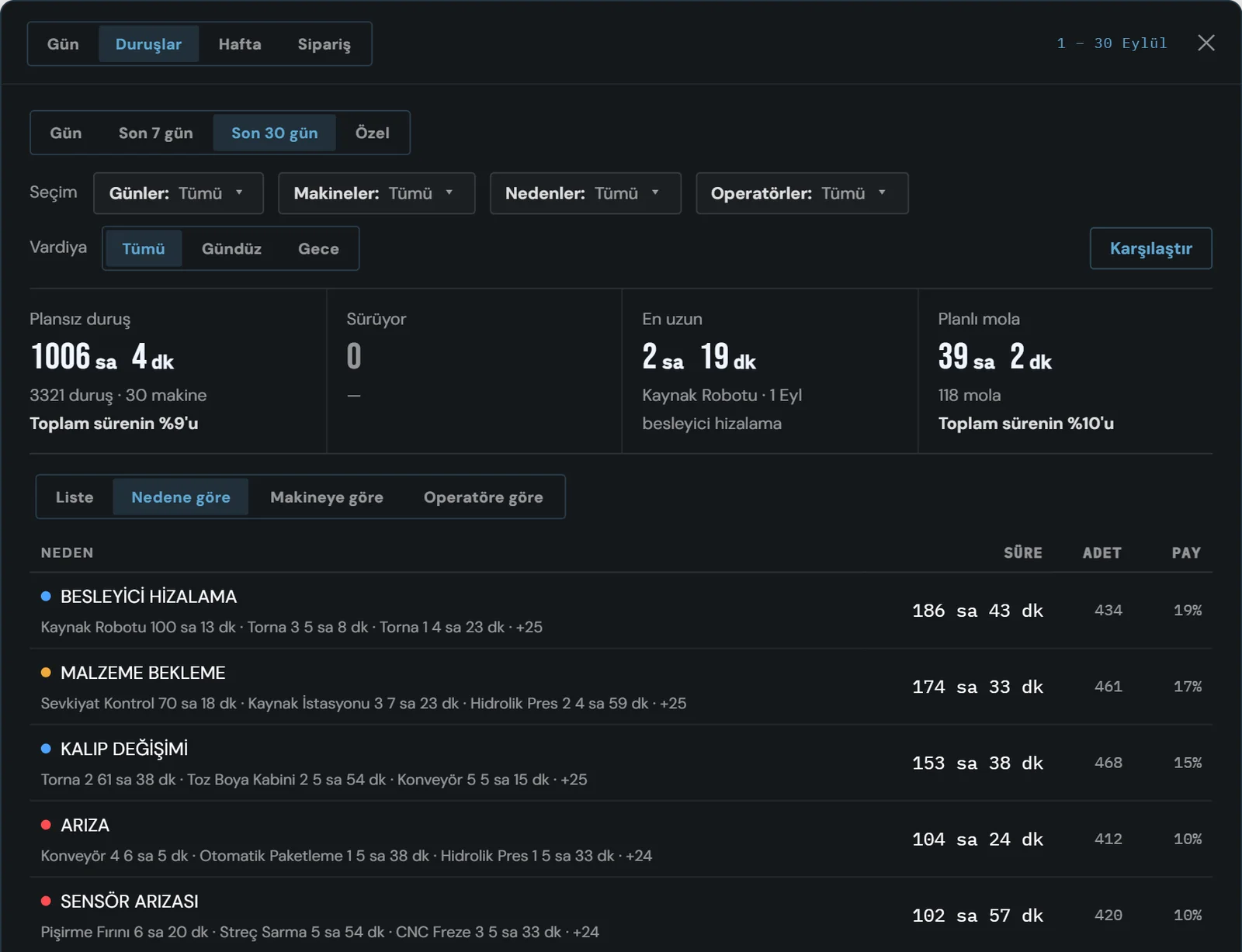1242x952 pixels.
Task: Click the Karşılaştır button
Action: [1150, 248]
